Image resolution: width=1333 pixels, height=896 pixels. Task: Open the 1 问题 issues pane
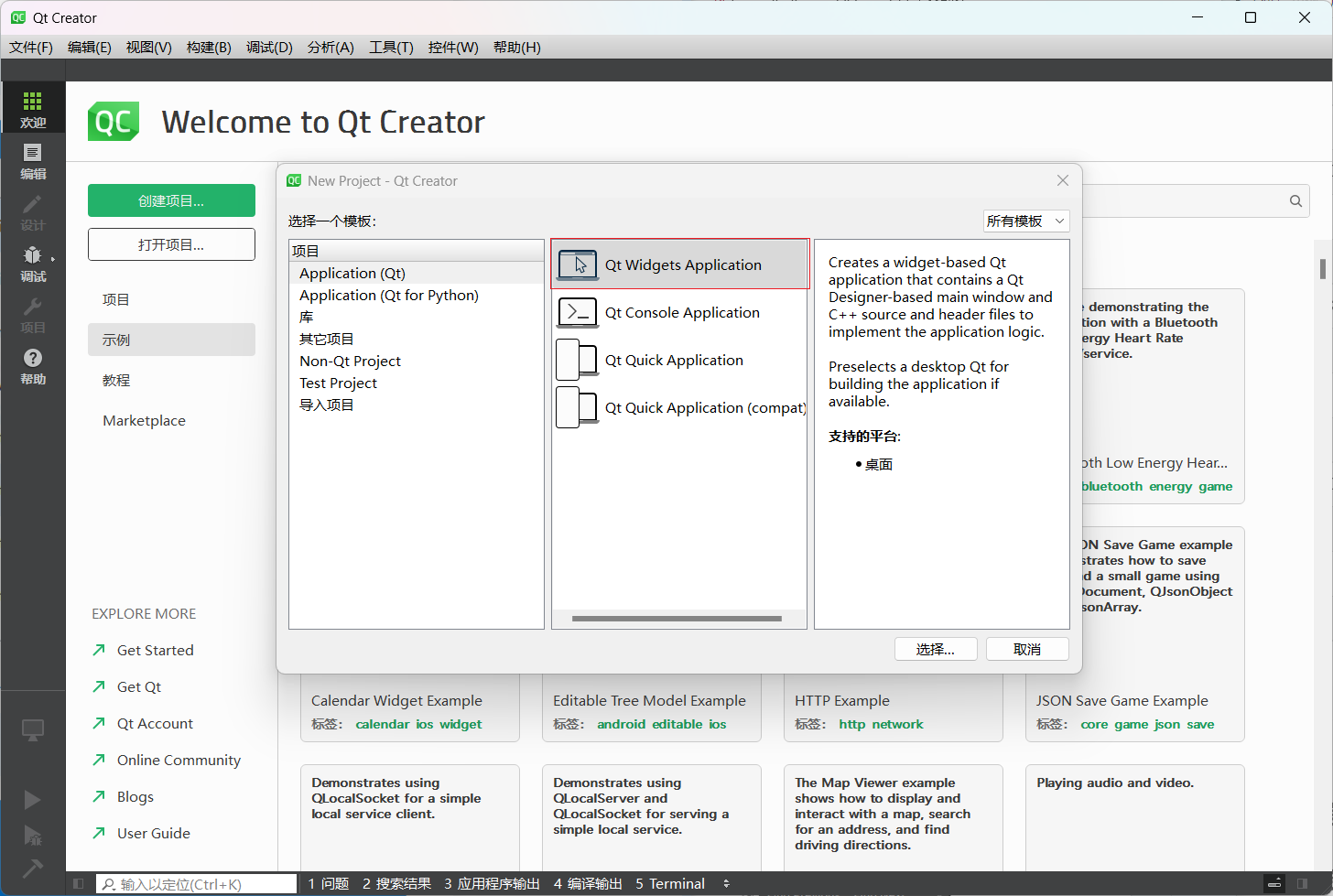click(329, 884)
